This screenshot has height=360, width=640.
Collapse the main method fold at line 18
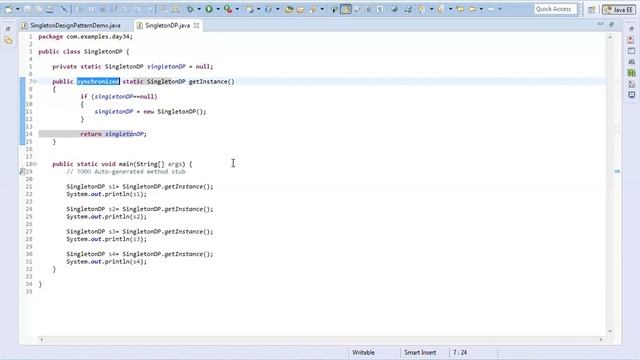(35, 164)
